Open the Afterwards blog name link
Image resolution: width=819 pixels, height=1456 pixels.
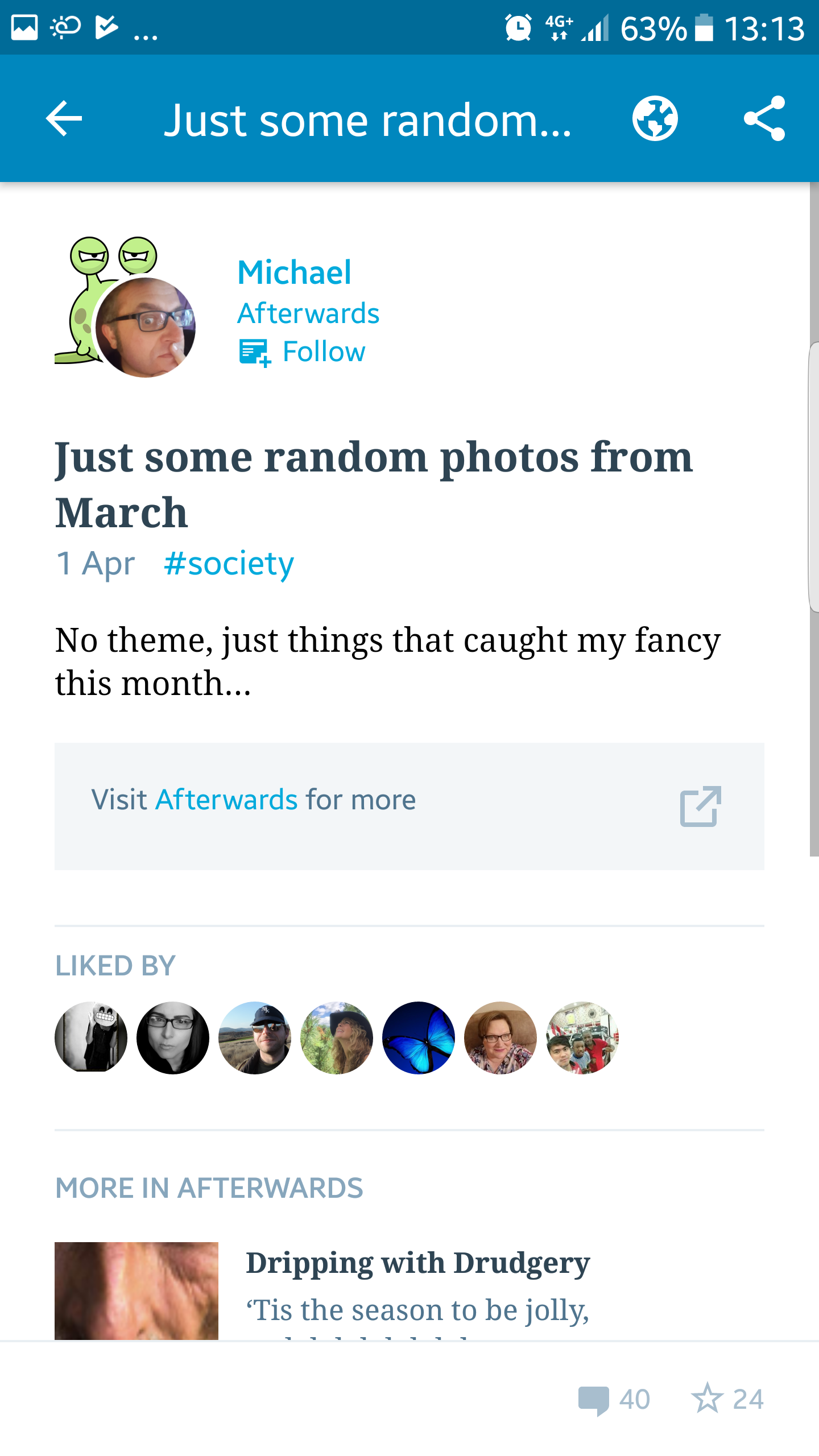308,313
